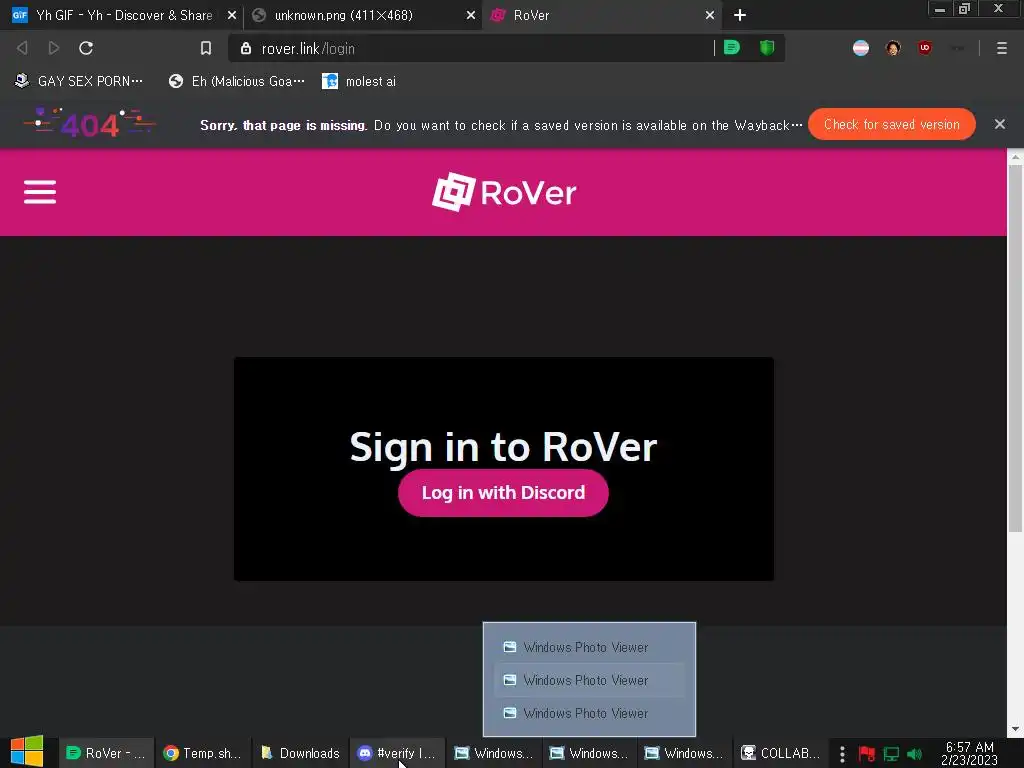The image size is (1024, 768).
Task: Open Eh (Malicious Goa... bookmark
Action: (x=236, y=81)
